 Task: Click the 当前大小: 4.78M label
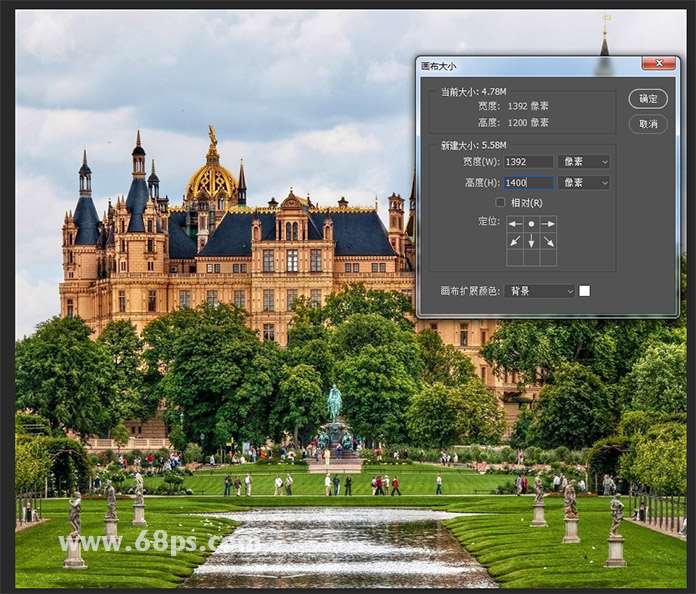[473, 92]
